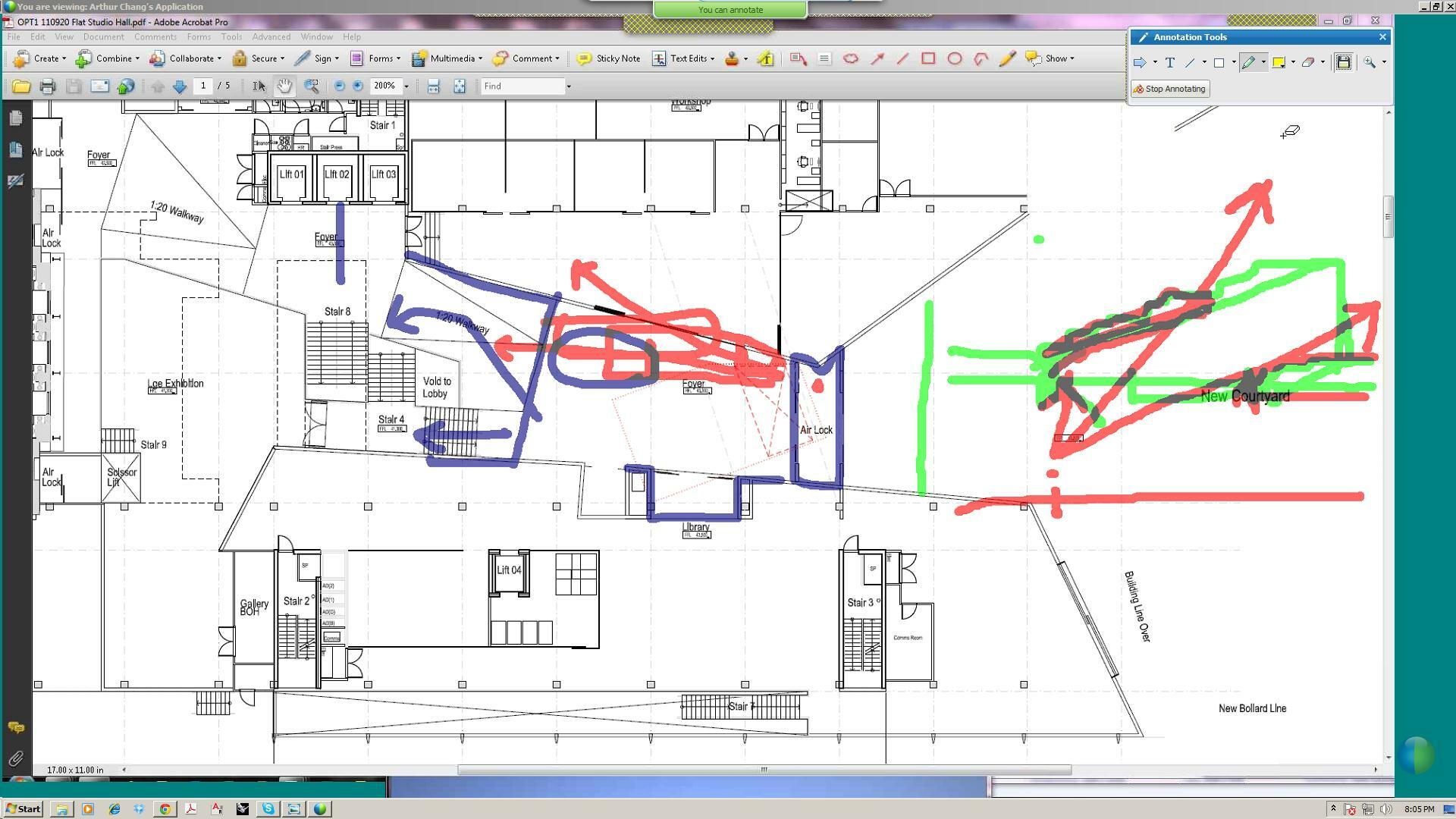Open the View menu
This screenshot has height=819, width=1456.
point(64,36)
